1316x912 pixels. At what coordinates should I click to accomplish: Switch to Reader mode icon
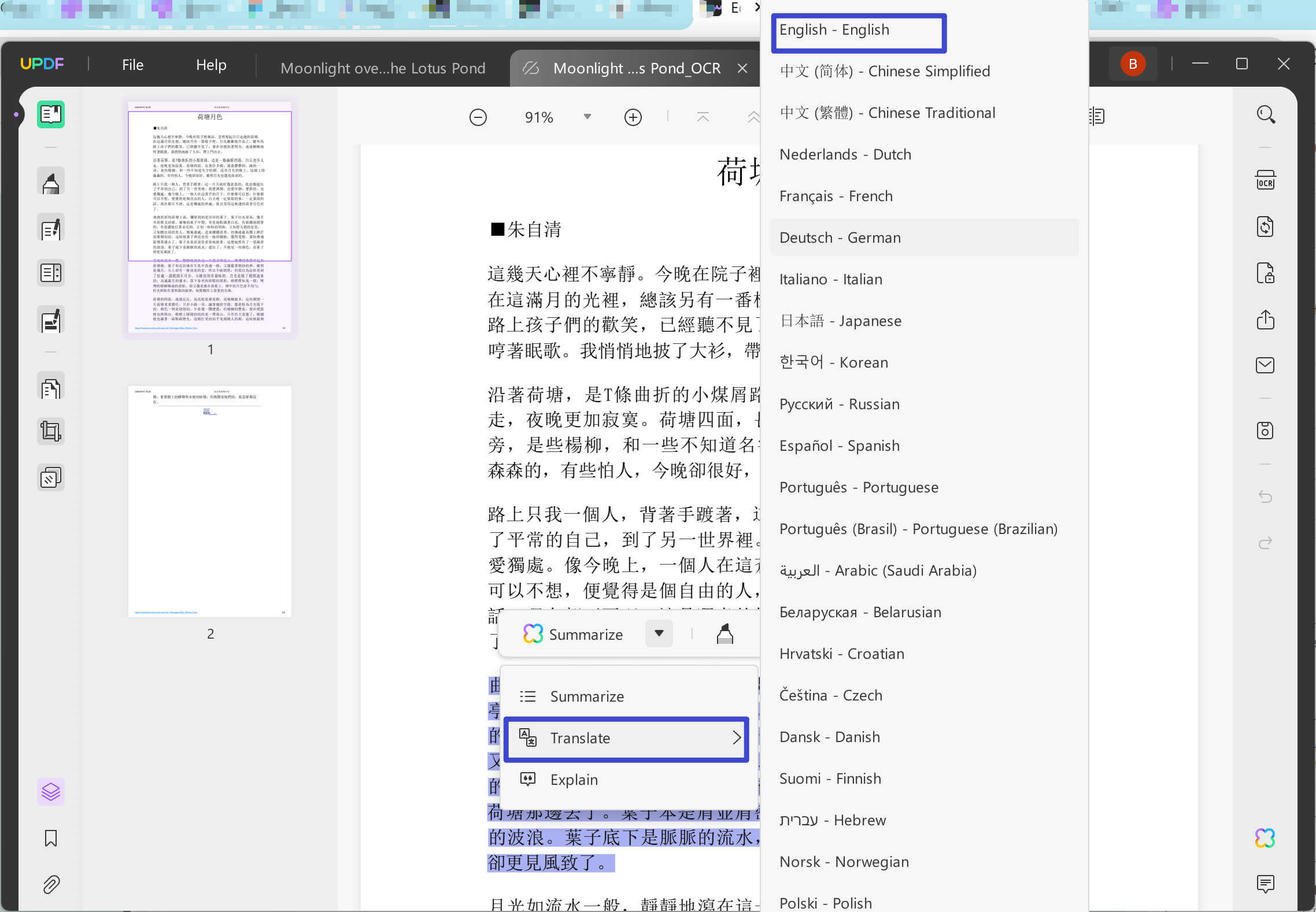click(51, 114)
